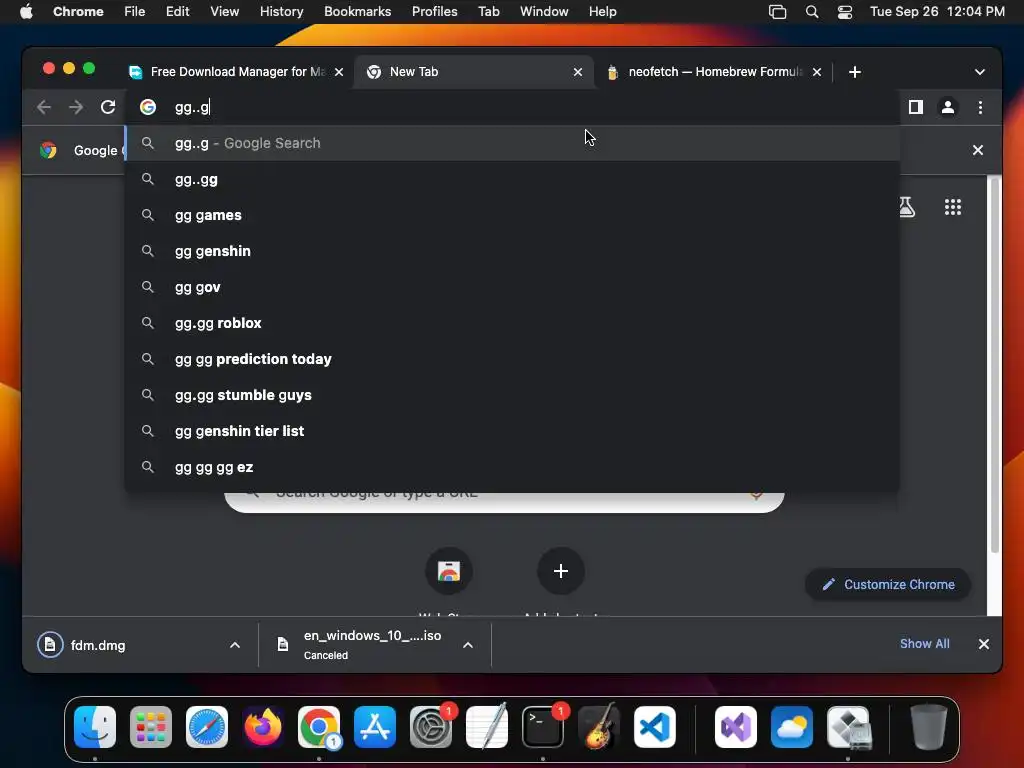Click the Web Store shortcut tile
1024x768 pixels.
click(449, 571)
